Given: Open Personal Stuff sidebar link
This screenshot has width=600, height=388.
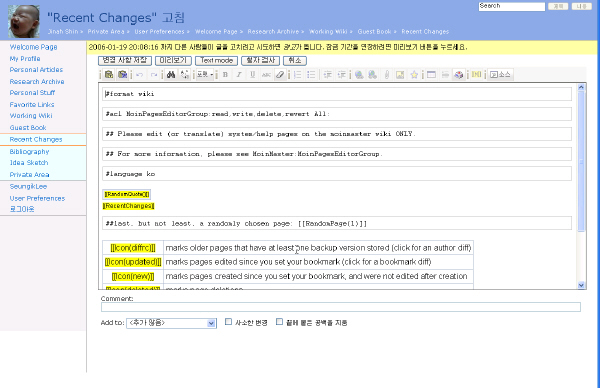Looking at the screenshot, I should click(x=32, y=93).
